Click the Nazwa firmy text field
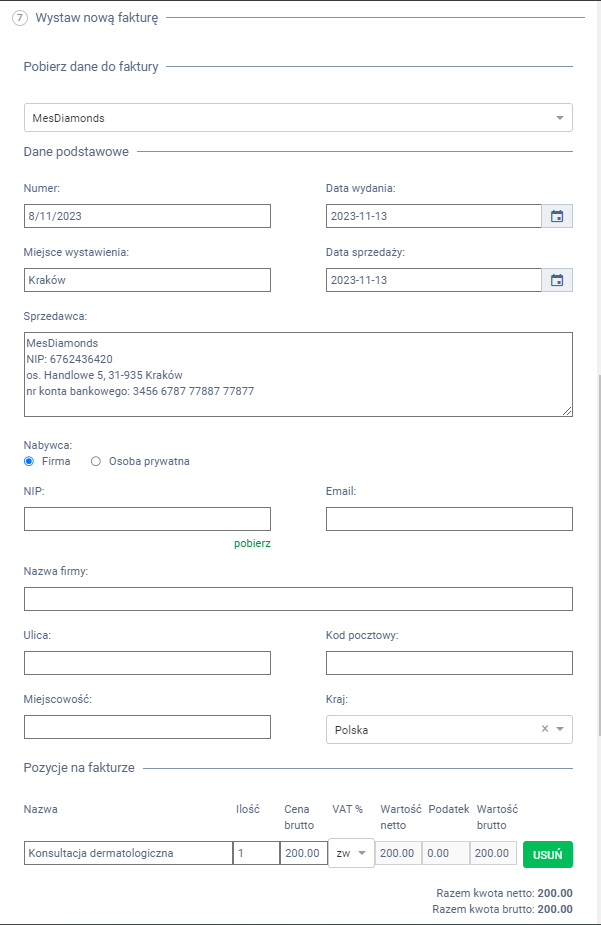601x925 pixels. [x=298, y=598]
